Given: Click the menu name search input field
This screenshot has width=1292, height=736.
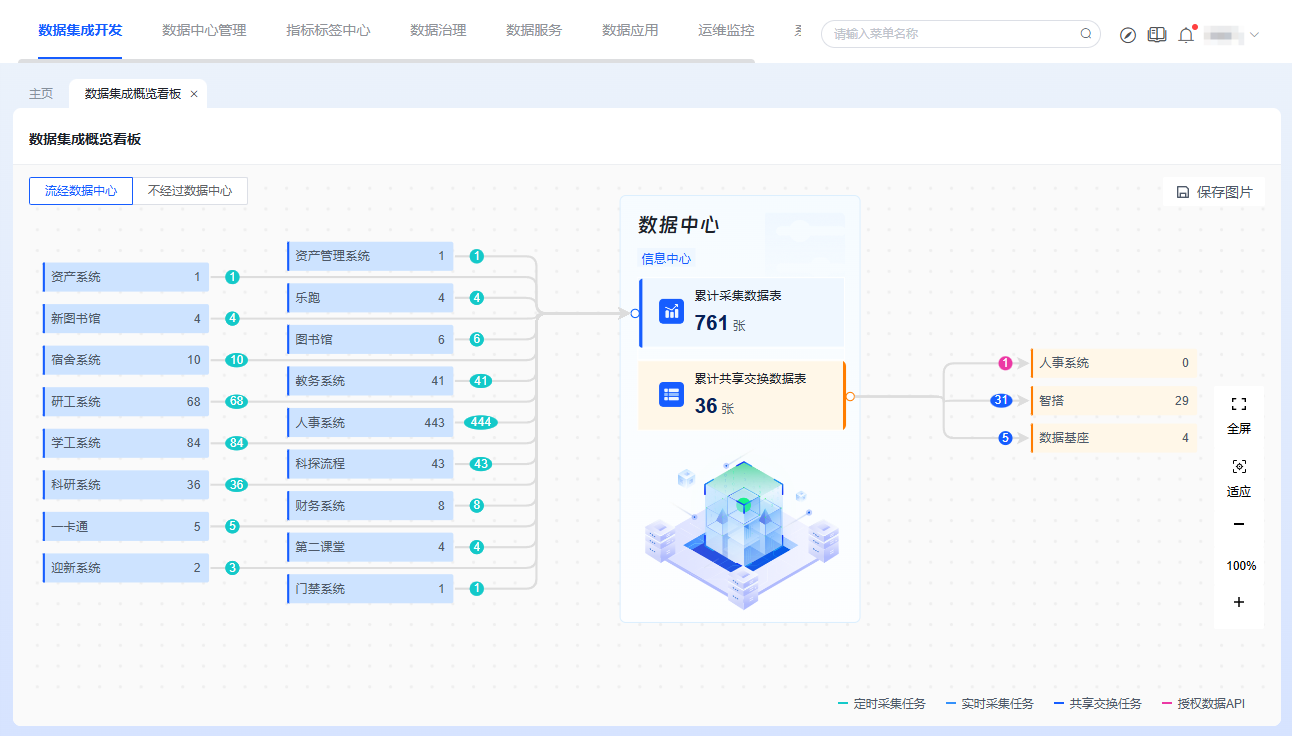Looking at the screenshot, I should (x=950, y=34).
